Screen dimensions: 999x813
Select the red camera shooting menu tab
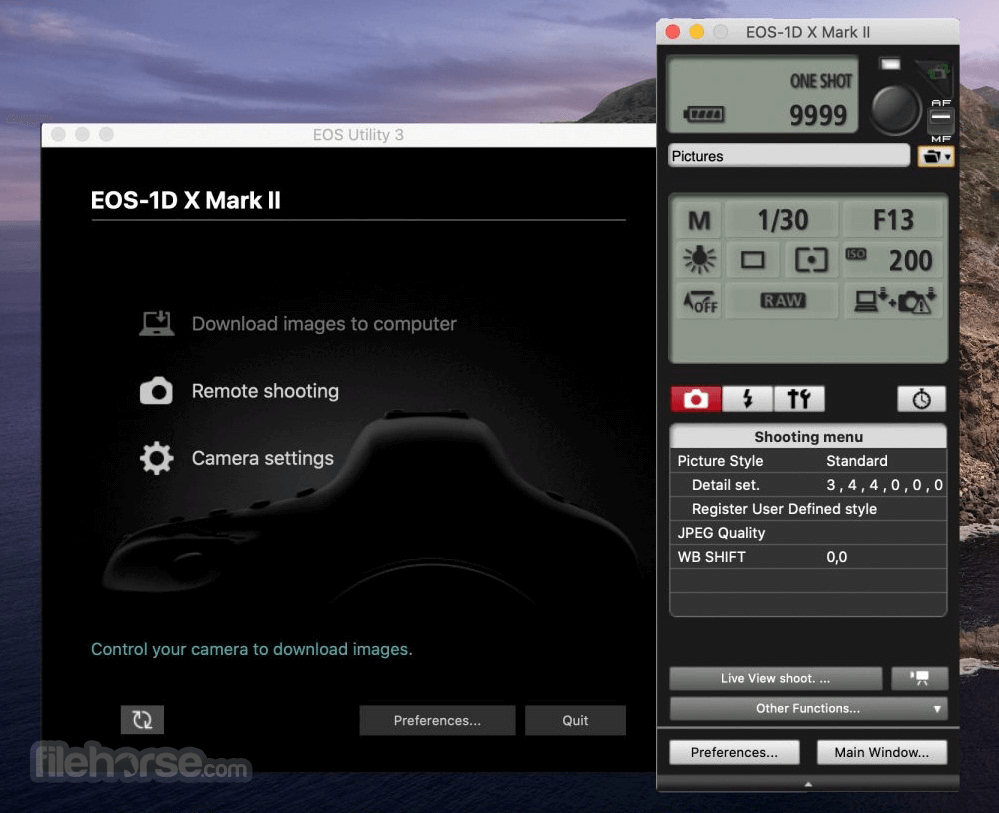696,399
